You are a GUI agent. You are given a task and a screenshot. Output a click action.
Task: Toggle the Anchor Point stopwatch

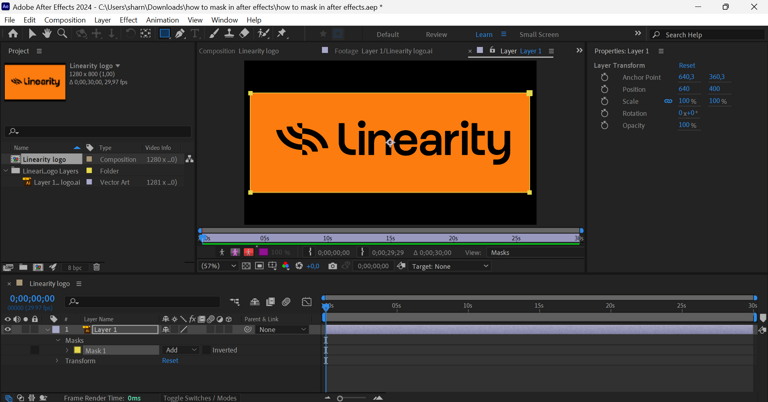(604, 77)
